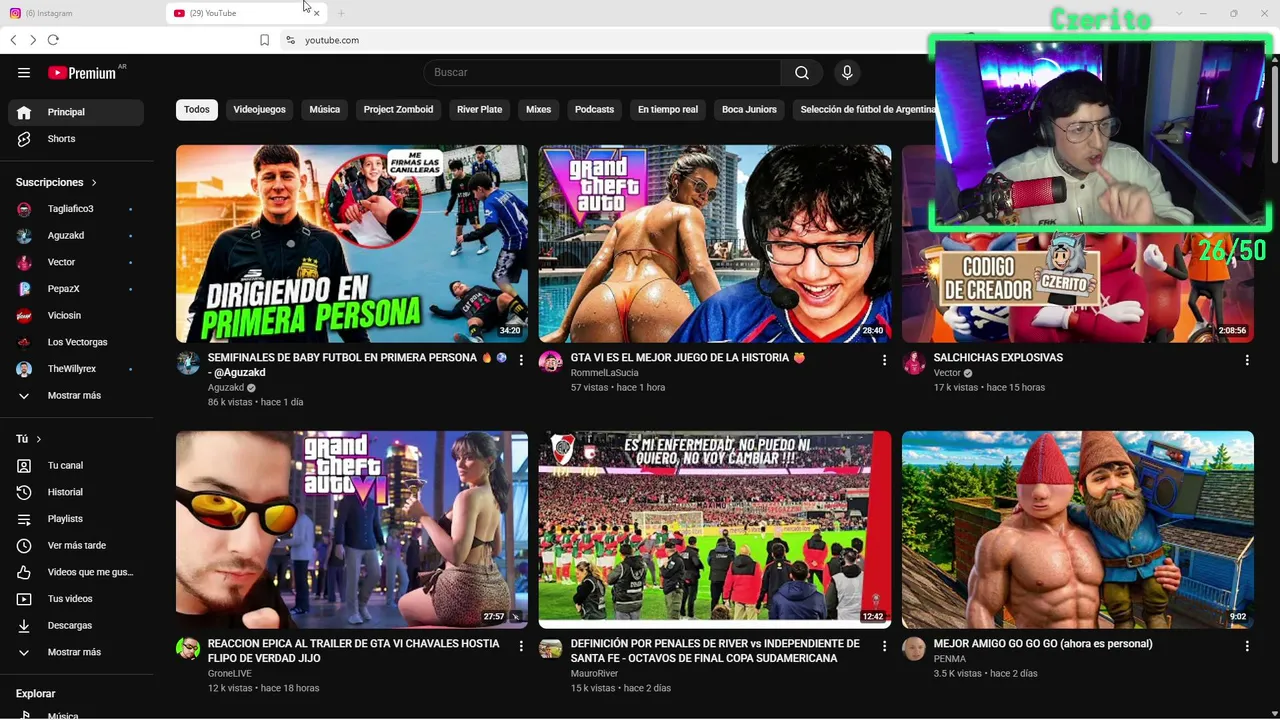Open TheWillyrex subscription channel
1280x720 pixels.
[76, 369]
